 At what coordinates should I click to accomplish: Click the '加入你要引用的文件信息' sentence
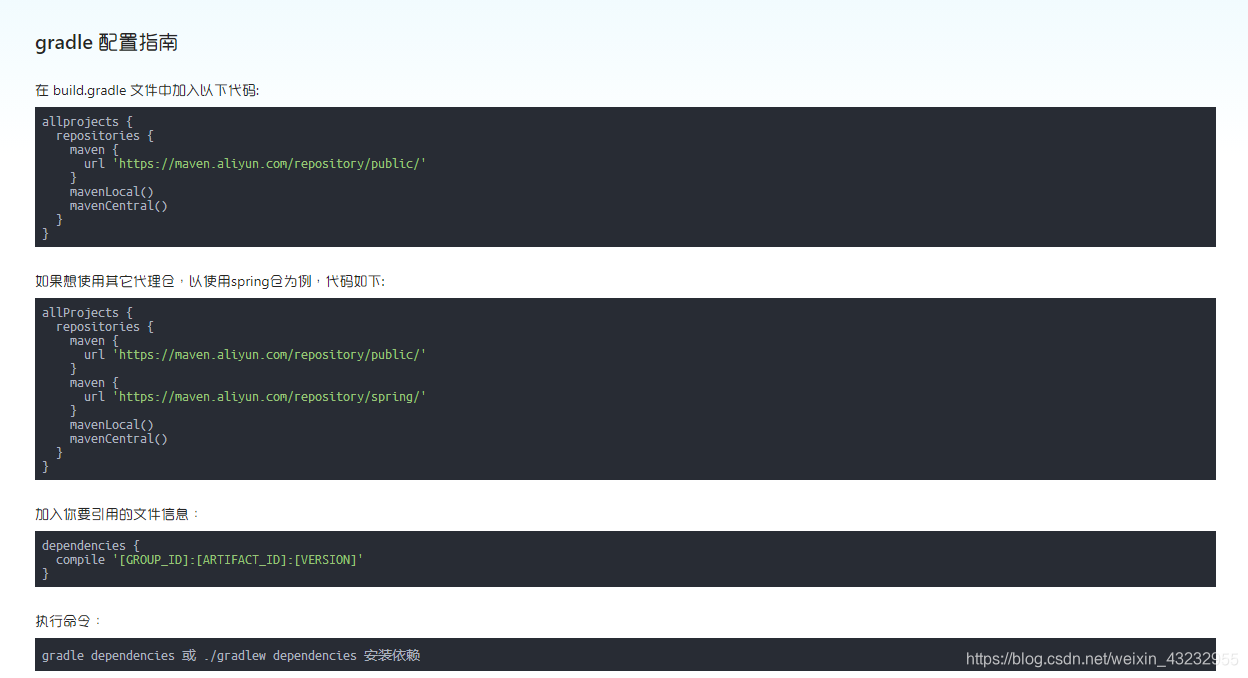117,514
